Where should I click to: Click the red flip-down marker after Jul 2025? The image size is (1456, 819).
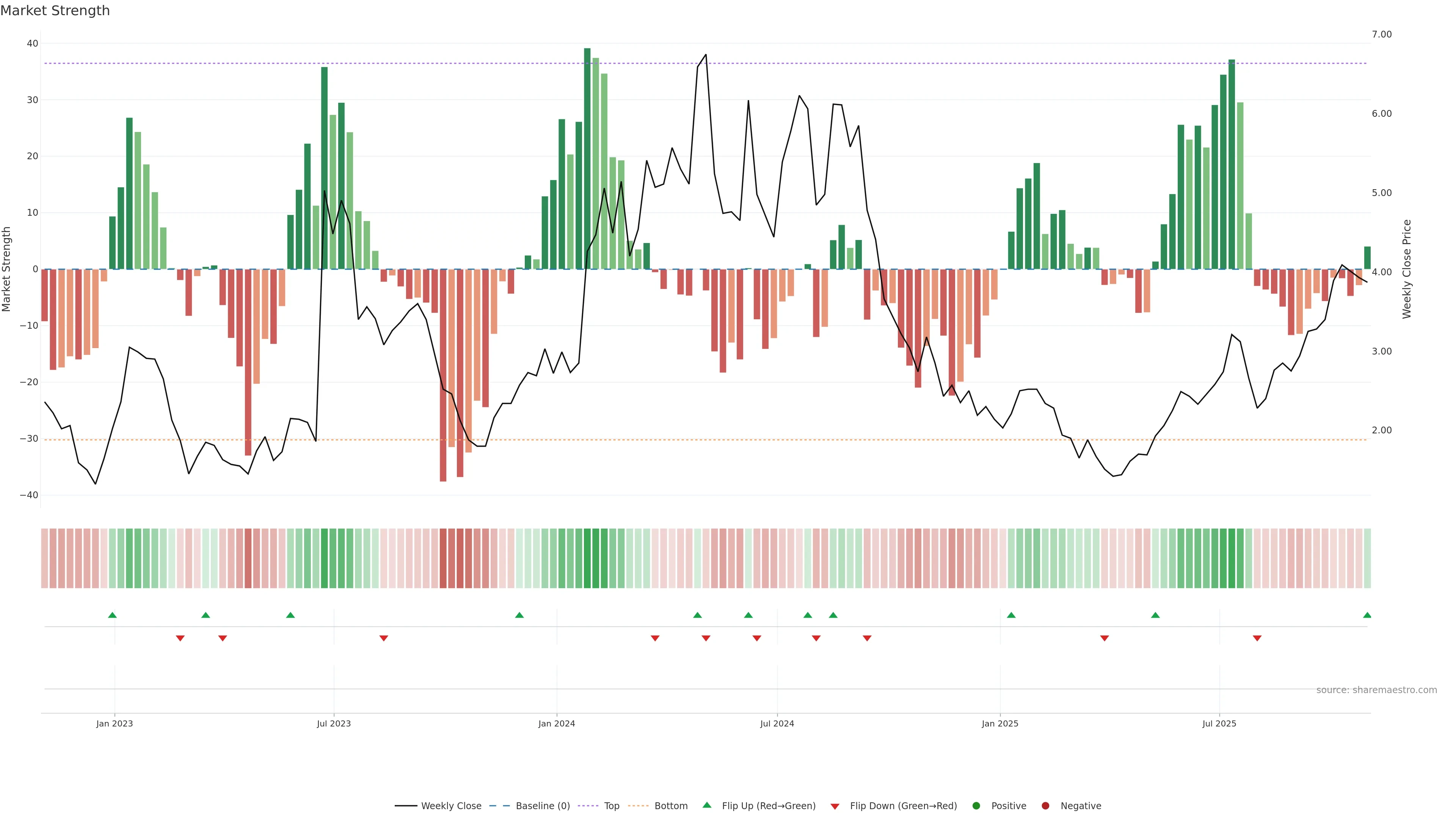(1257, 638)
